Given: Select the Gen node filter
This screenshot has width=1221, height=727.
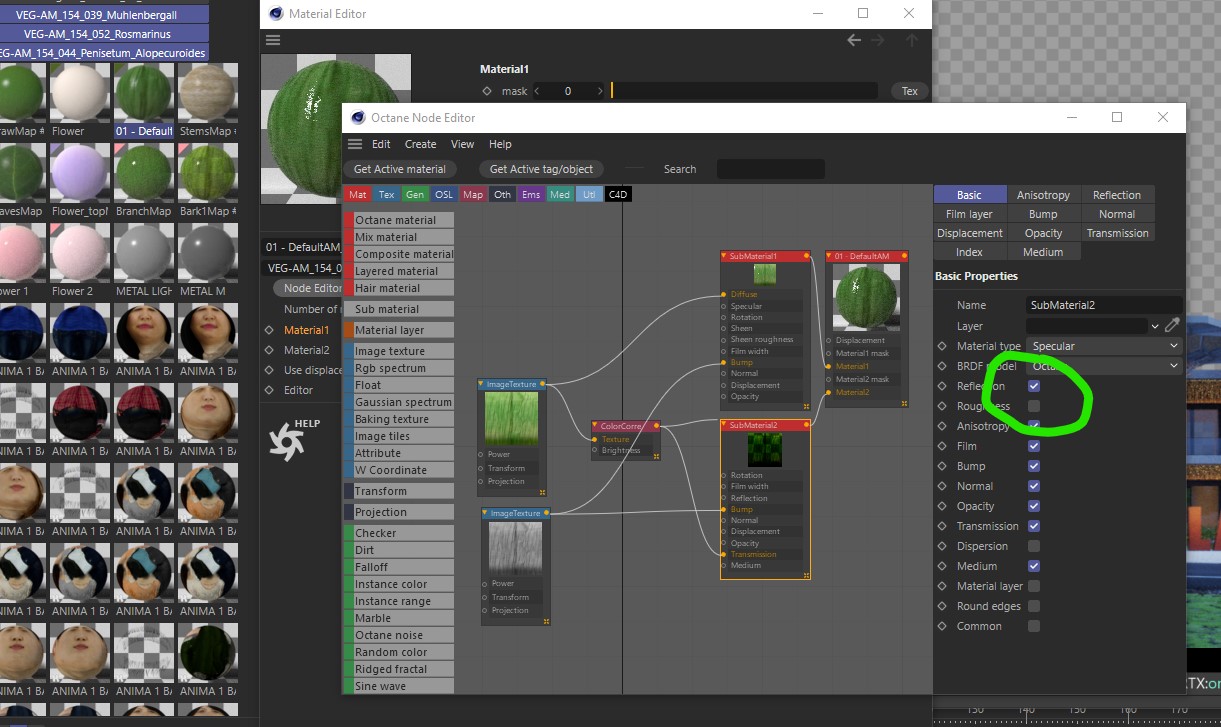Looking at the screenshot, I should [415, 195].
